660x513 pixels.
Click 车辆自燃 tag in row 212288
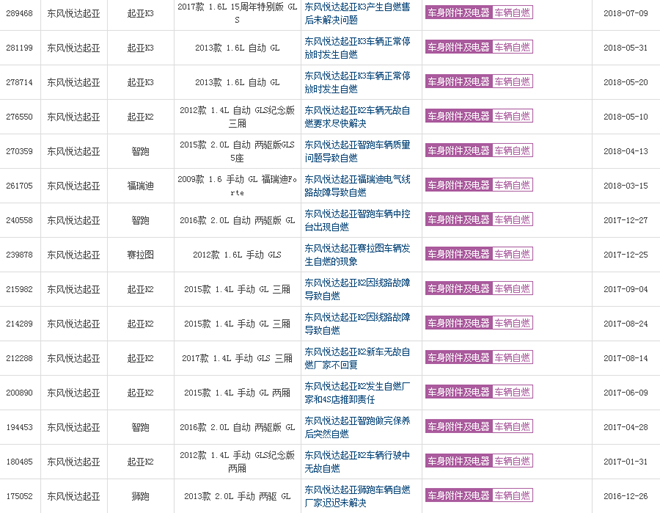512,358
